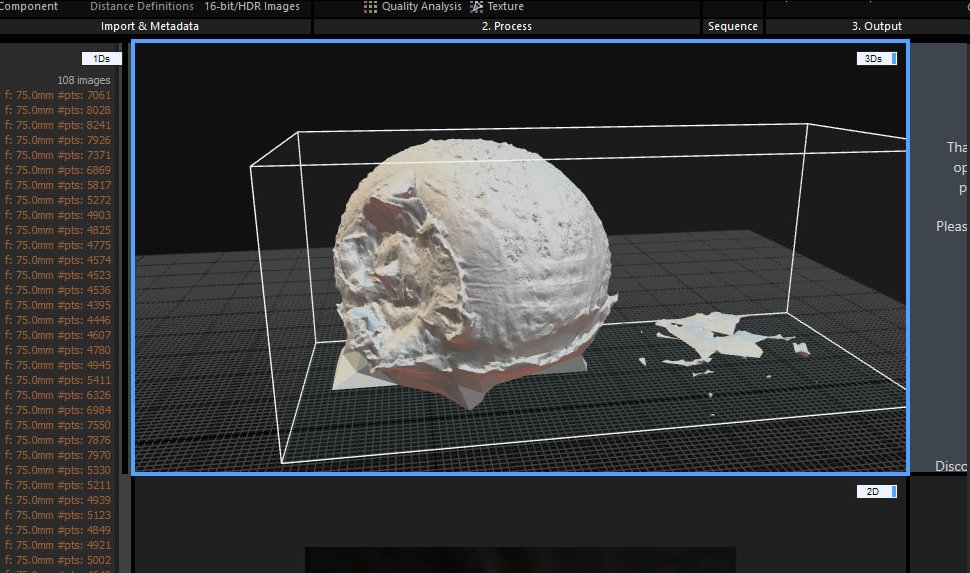Select image row with #pts: 6326
The height and width of the screenshot is (573, 970).
coord(58,395)
